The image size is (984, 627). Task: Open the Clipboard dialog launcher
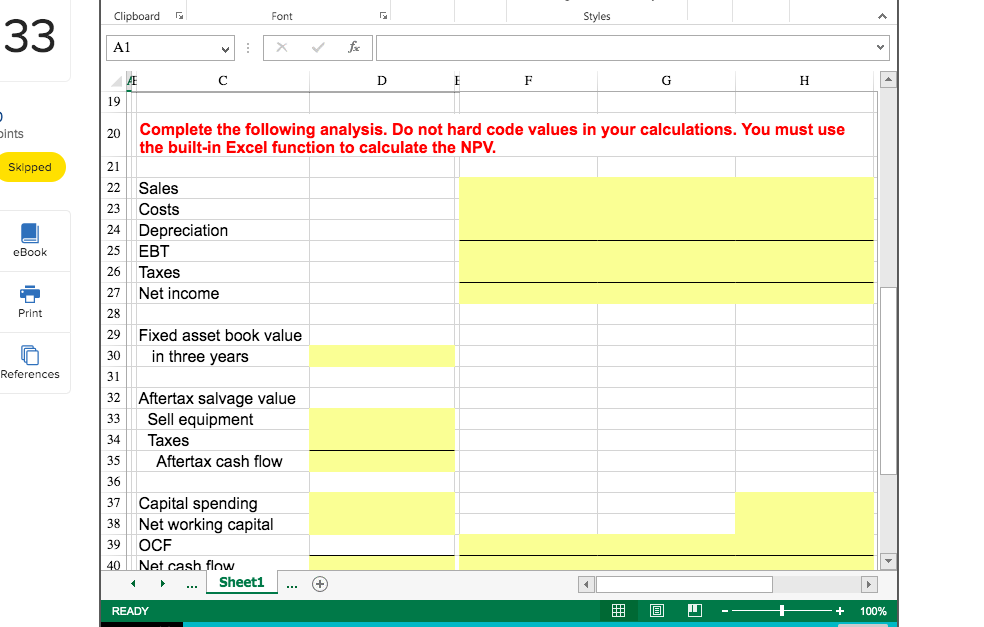click(177, 14)
